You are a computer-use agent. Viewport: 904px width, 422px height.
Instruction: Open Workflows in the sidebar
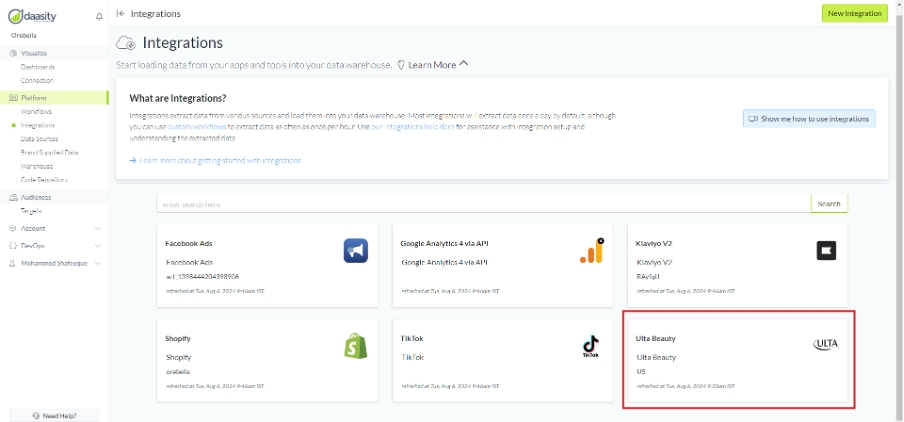click(36, 112)
